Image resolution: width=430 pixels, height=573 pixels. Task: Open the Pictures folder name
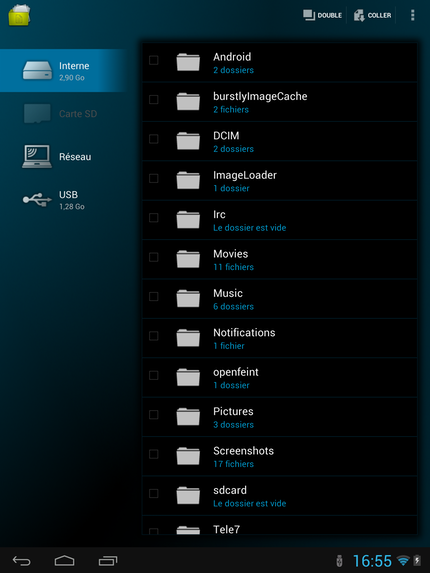[x=233, y=411]
